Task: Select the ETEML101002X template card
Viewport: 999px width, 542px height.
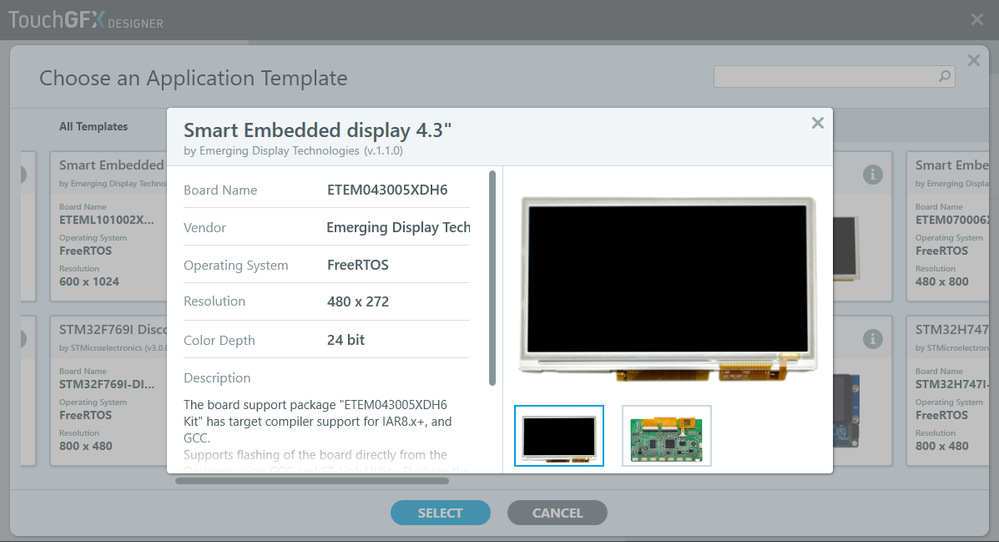Action: (108, 226)
